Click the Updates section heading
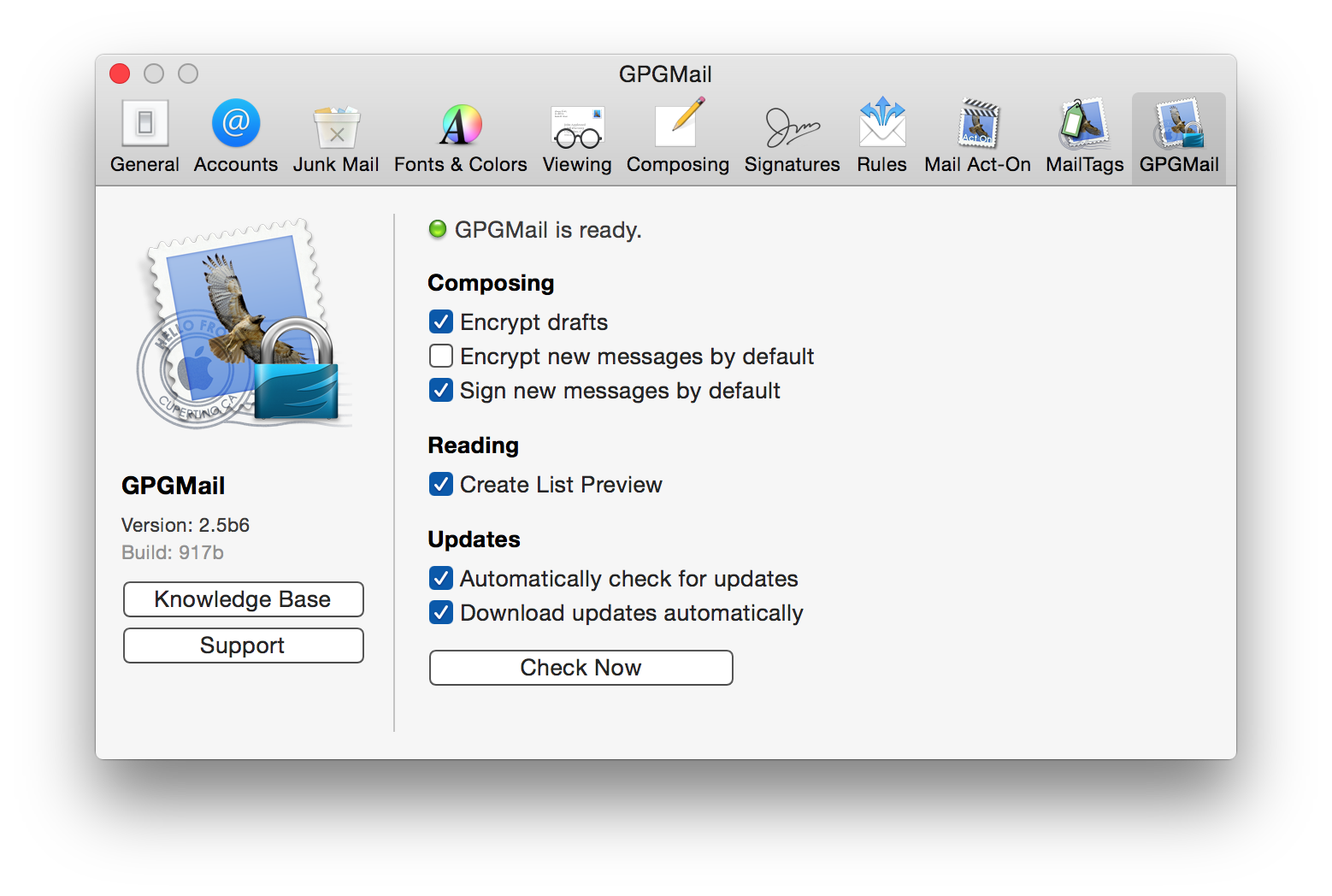Screen dimensions: 1332x896 (474, 539)
